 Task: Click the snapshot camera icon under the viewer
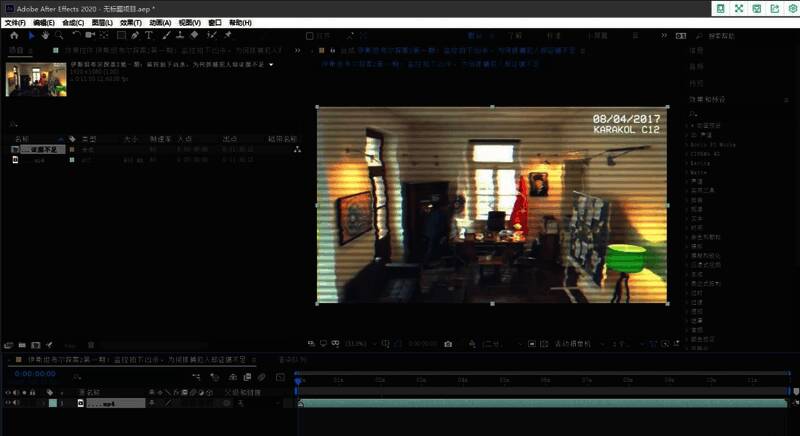click(447, 344)
